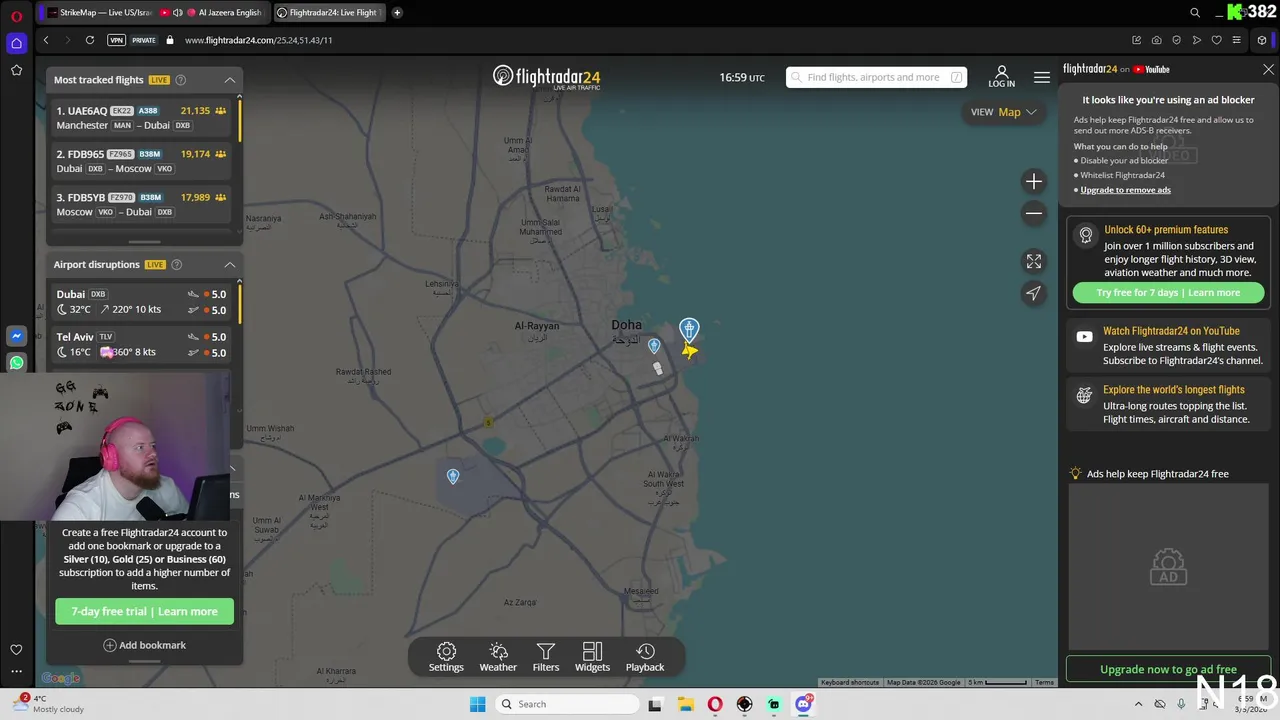Open Tel Aviv TLV airport disruption row
The image size is (1280, 720).
(x=141, y=344)
